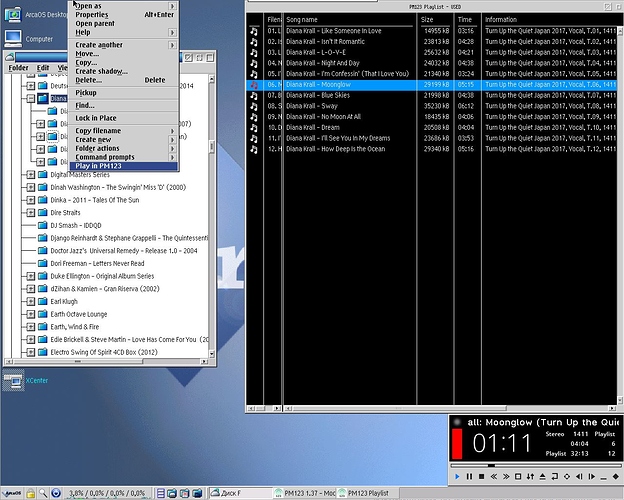
Task: Choose Lock in Place menu entry
Action: [123, 118]
